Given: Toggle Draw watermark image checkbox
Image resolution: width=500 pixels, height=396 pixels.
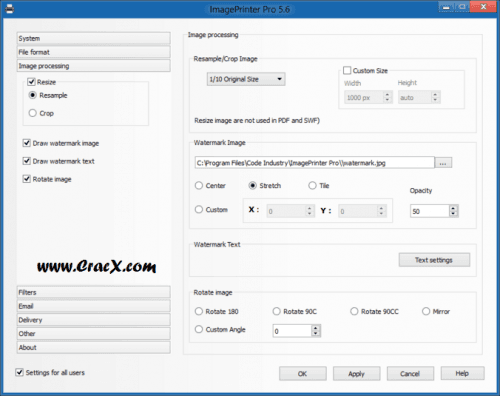Looking at the screenshot, I should click(x=27, y=143).
